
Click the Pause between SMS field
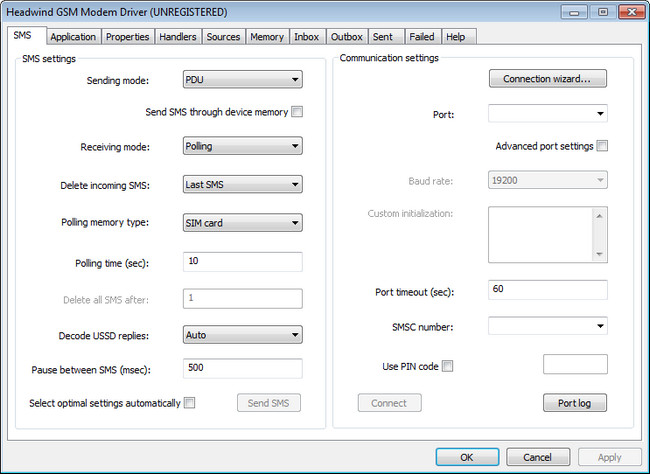(x=243, y=368)
